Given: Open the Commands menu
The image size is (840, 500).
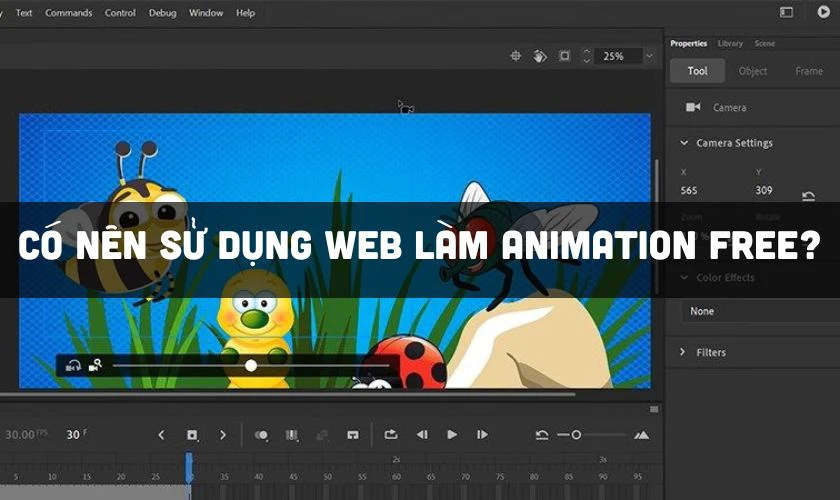Looking at the screenshot, I should click(x=69, y=13).
